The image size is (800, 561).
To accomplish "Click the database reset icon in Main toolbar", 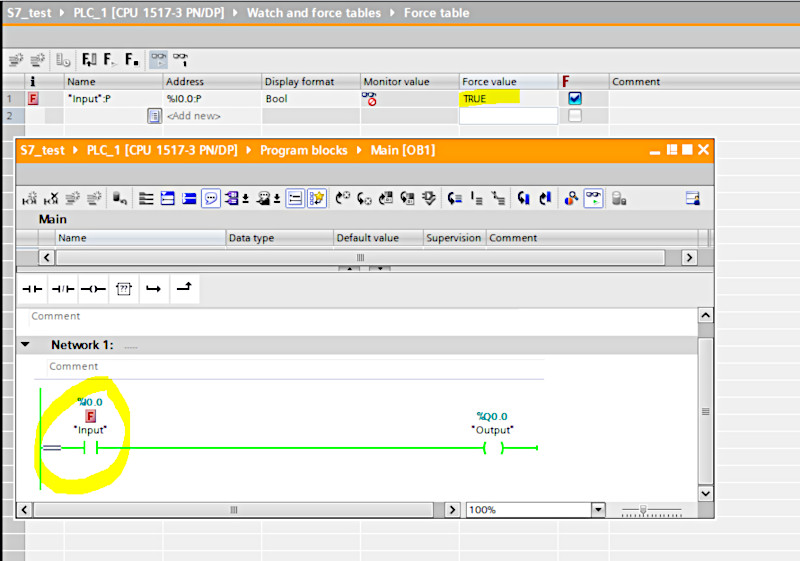I will (x=119, y=198).
